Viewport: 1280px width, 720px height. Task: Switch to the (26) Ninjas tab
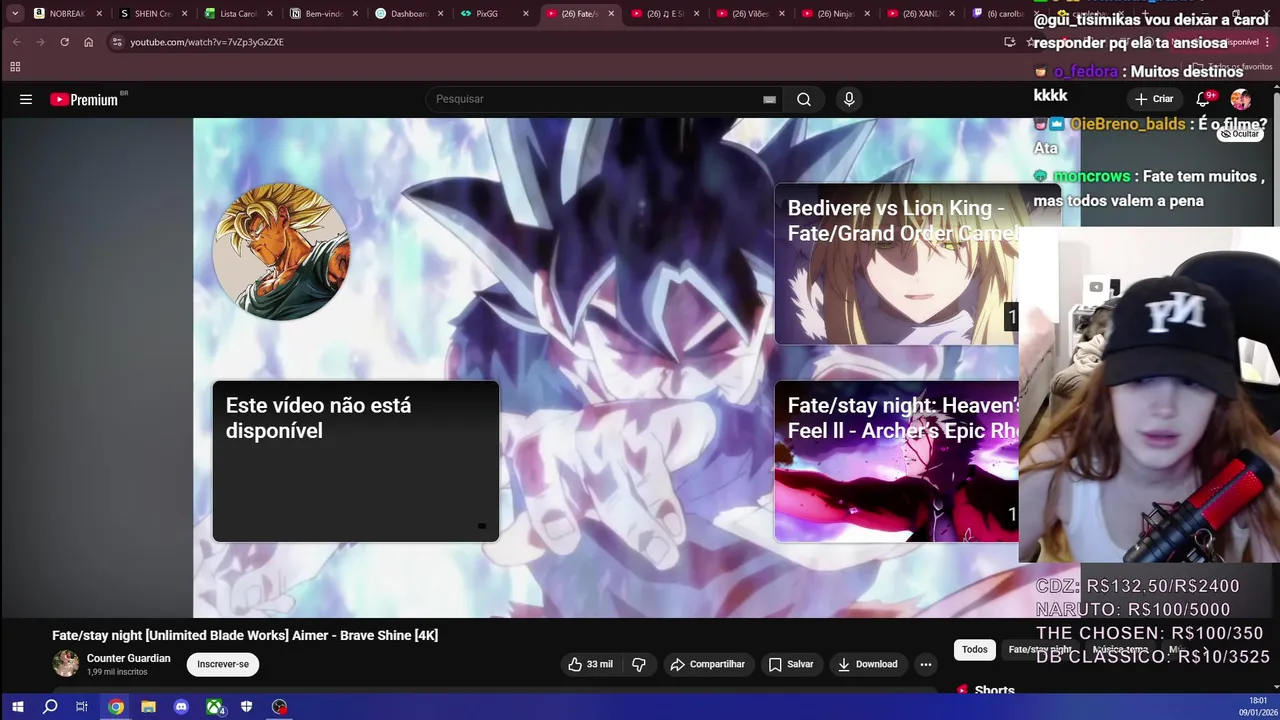[835, 14]
